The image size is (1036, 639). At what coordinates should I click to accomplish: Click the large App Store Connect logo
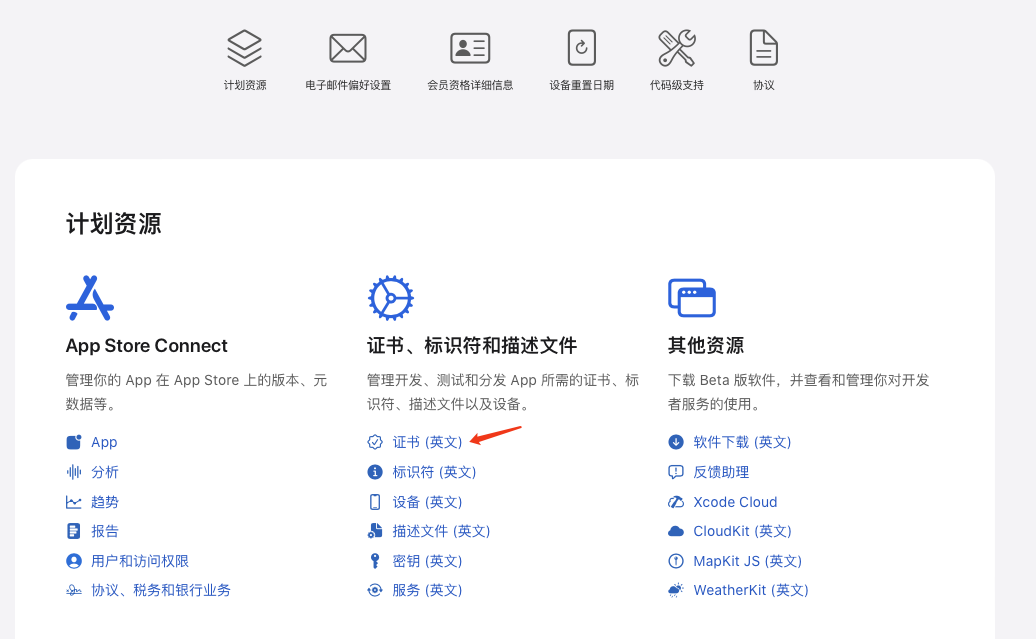pyautogui.click(x=90, y=298)
